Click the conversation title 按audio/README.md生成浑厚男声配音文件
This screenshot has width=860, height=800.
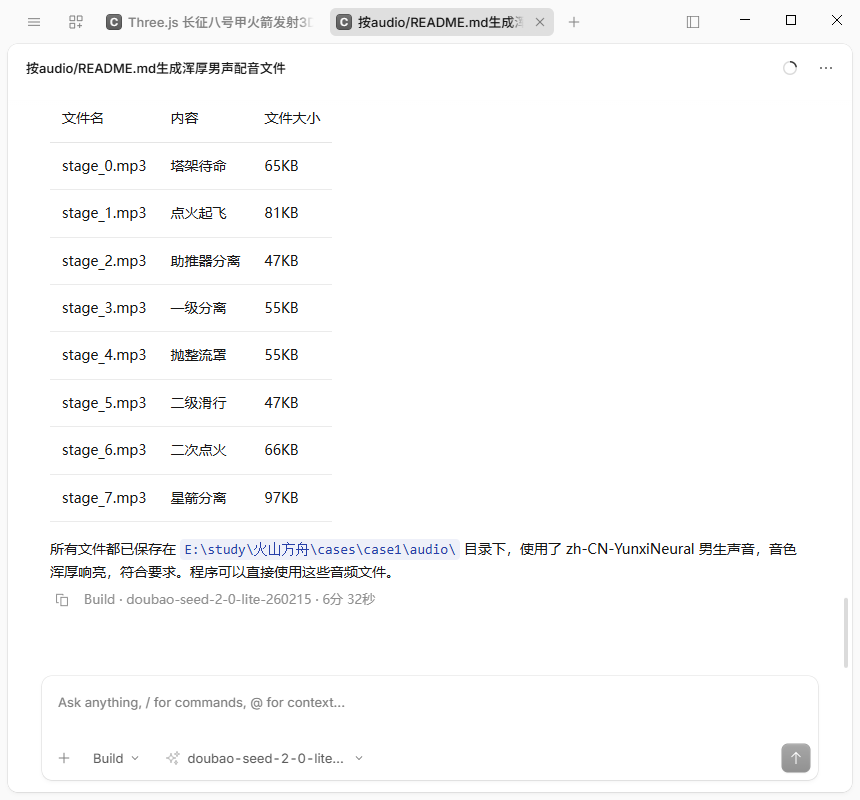click(x=156, y=69)
